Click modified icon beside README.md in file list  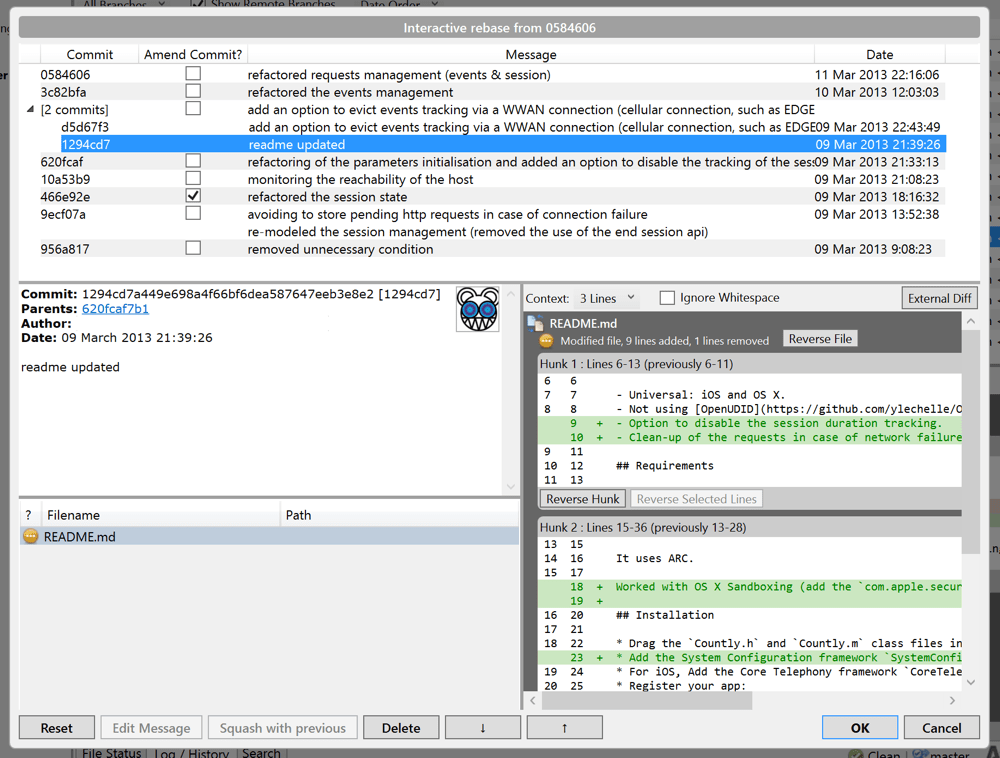31,536
